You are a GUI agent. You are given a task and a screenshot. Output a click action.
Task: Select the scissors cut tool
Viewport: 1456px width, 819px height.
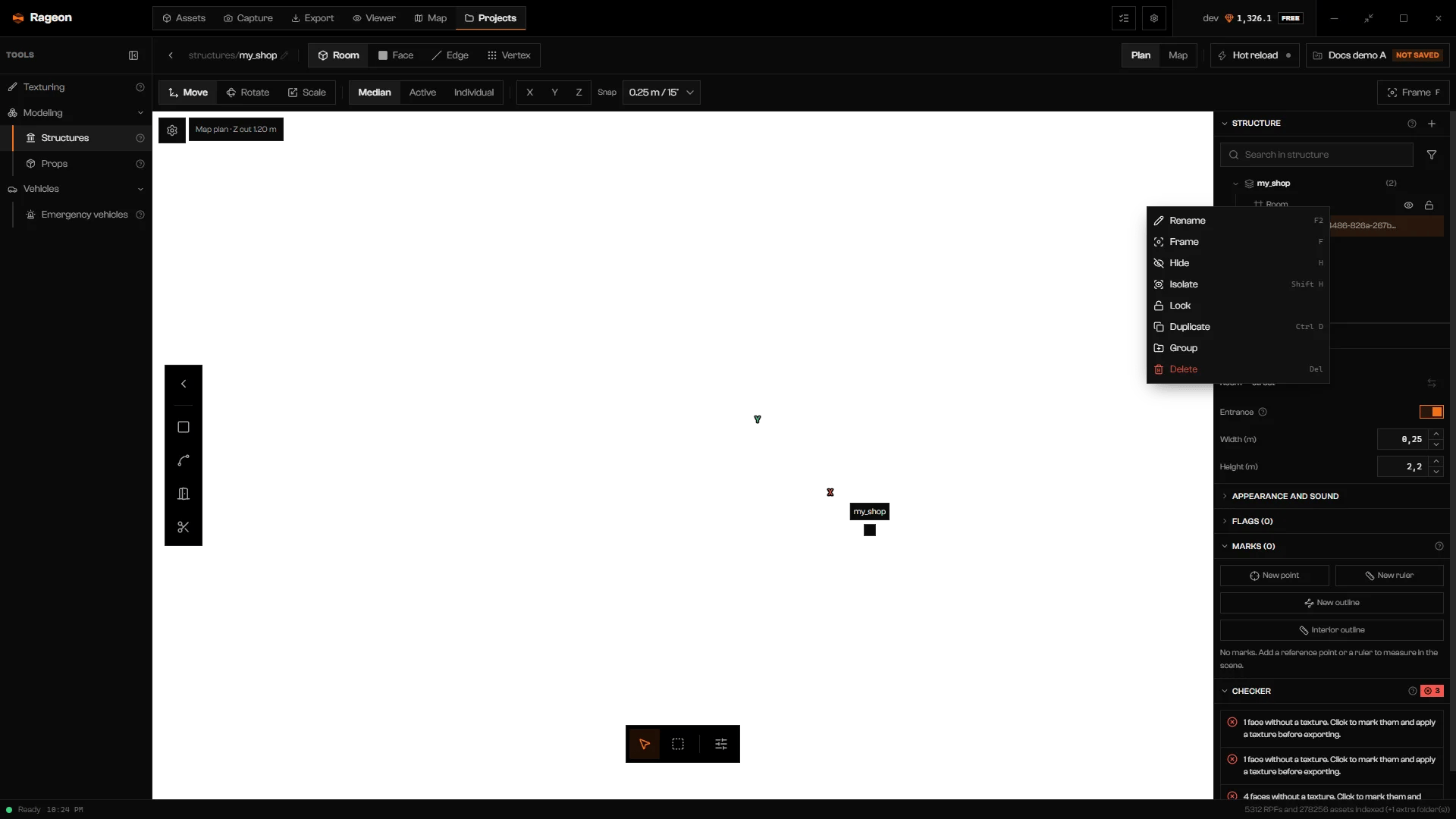coord(184,527)
